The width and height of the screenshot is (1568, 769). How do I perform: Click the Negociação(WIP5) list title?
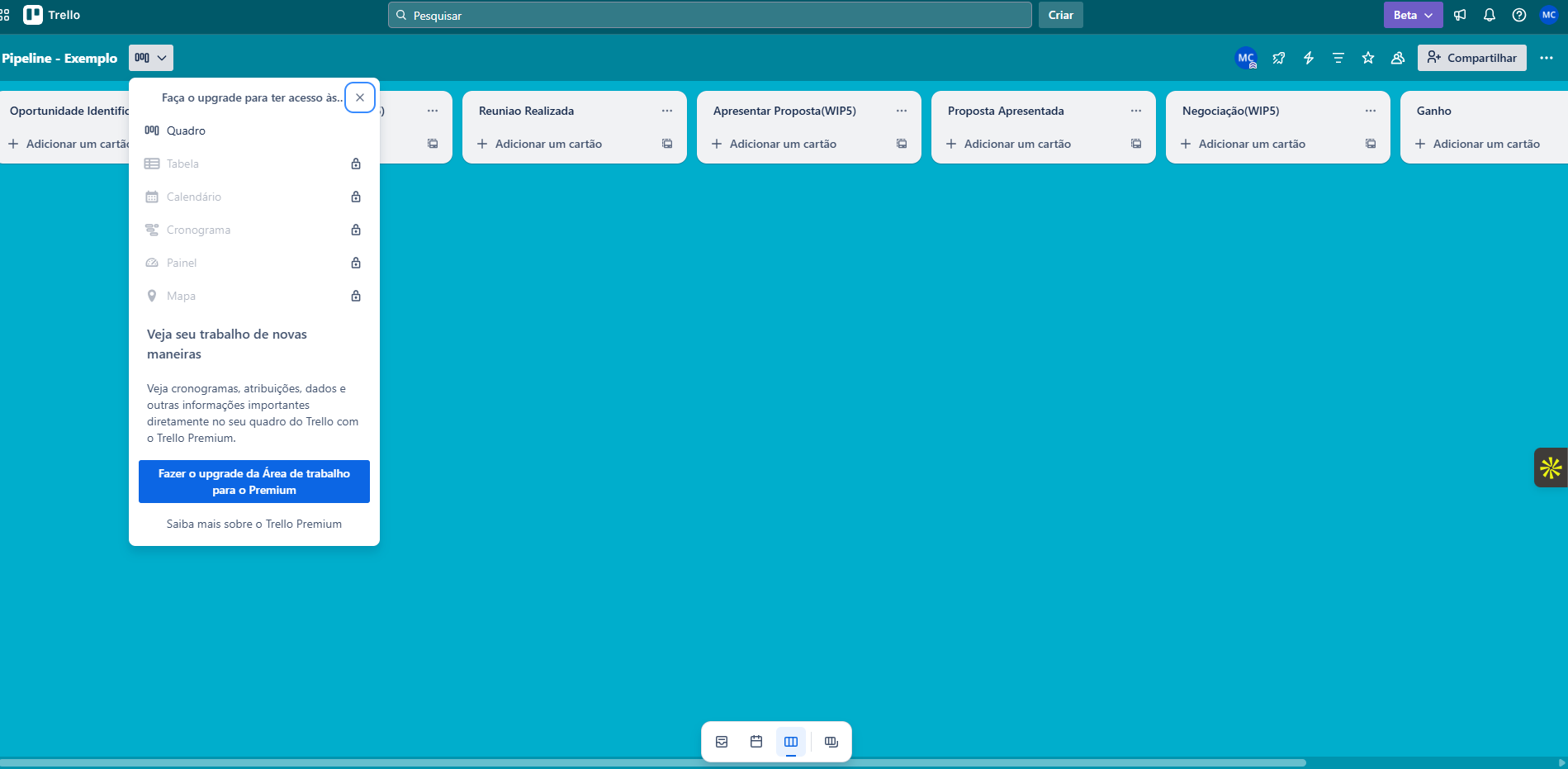tap(1230, 111)
